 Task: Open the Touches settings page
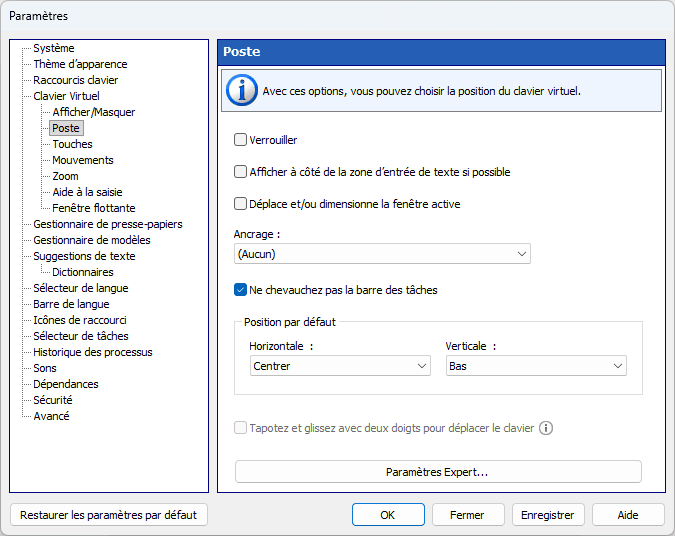[x=72, y=144]
